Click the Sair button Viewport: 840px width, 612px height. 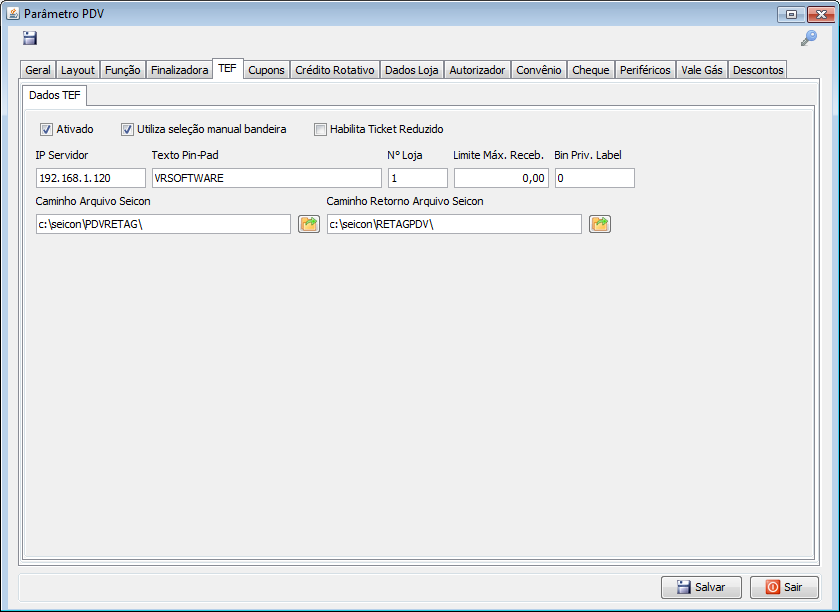click(x=784, y=587)
